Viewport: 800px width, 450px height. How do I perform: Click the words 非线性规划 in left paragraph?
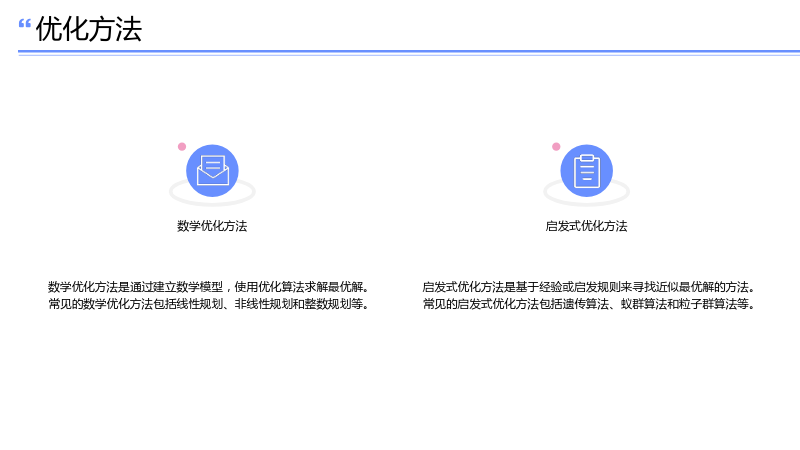[263, 304]
